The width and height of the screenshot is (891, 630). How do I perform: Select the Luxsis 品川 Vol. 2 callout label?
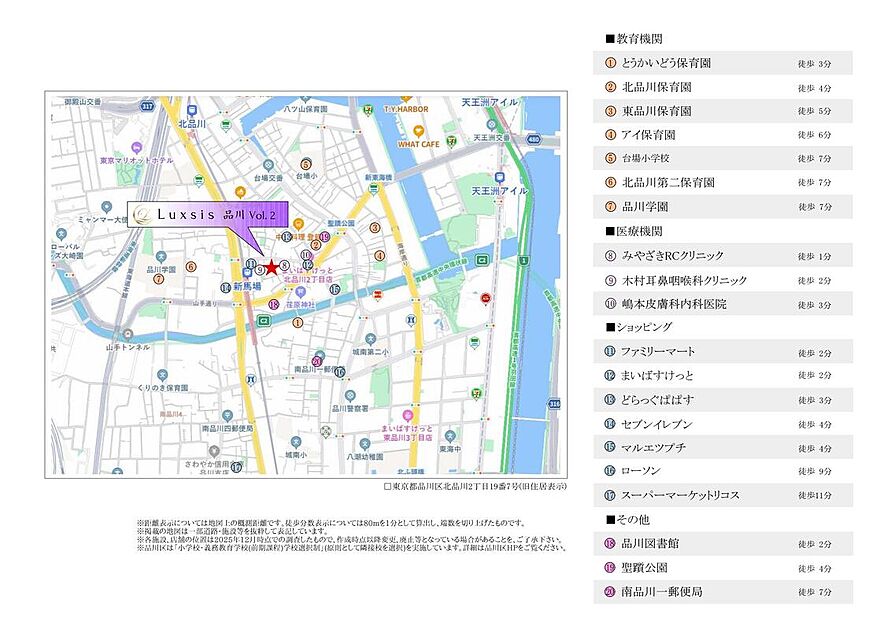coord(208,215)
